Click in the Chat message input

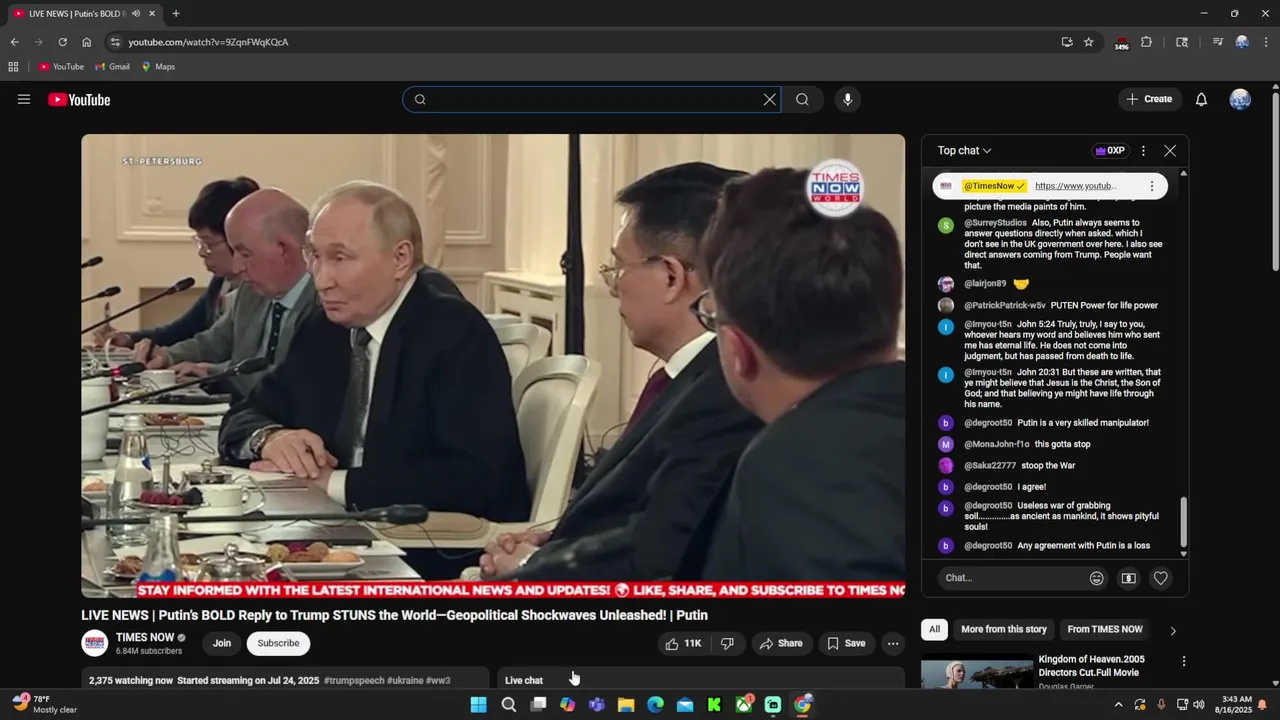(1010, 578)
